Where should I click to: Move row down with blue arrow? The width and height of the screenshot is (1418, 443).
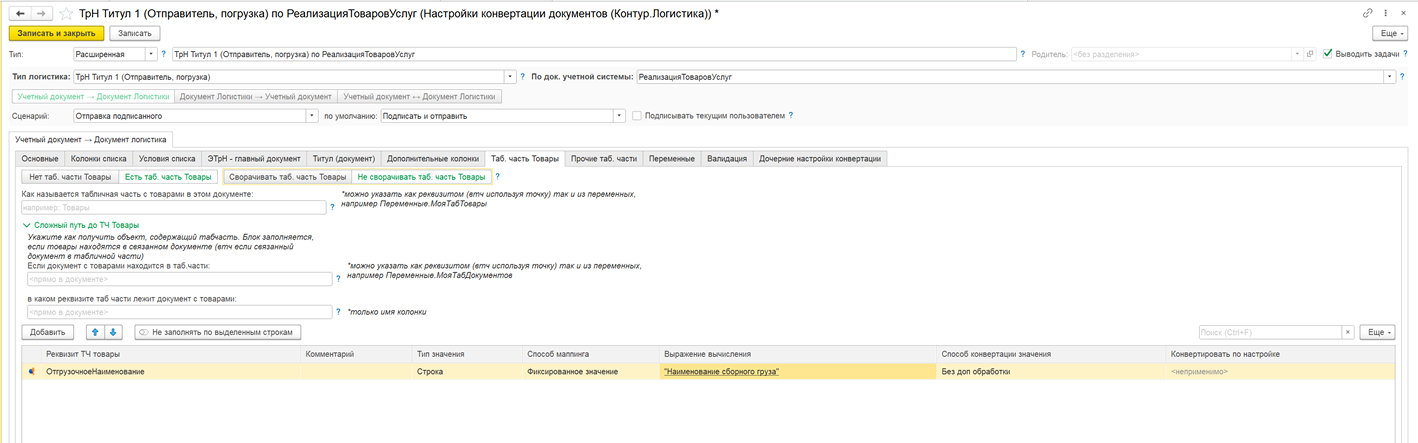point(113,332)
